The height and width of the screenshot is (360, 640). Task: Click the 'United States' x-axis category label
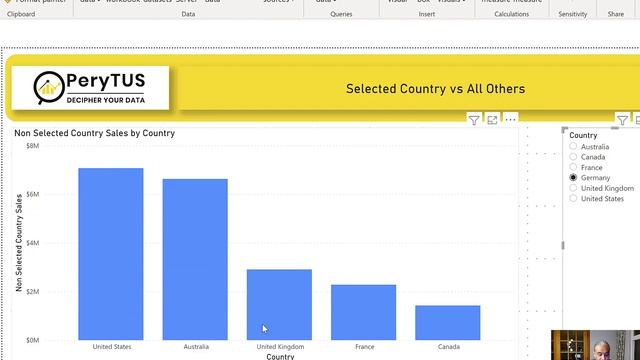112,347
